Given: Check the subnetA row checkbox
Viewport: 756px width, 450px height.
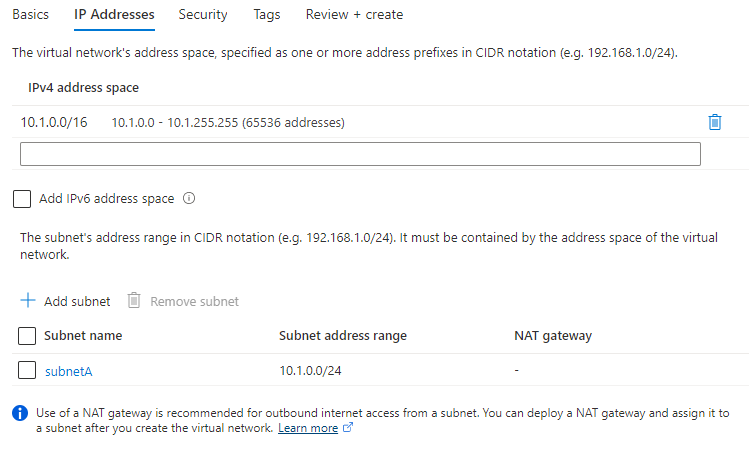Looking at the screenshot, I should (x=27, y=370).
